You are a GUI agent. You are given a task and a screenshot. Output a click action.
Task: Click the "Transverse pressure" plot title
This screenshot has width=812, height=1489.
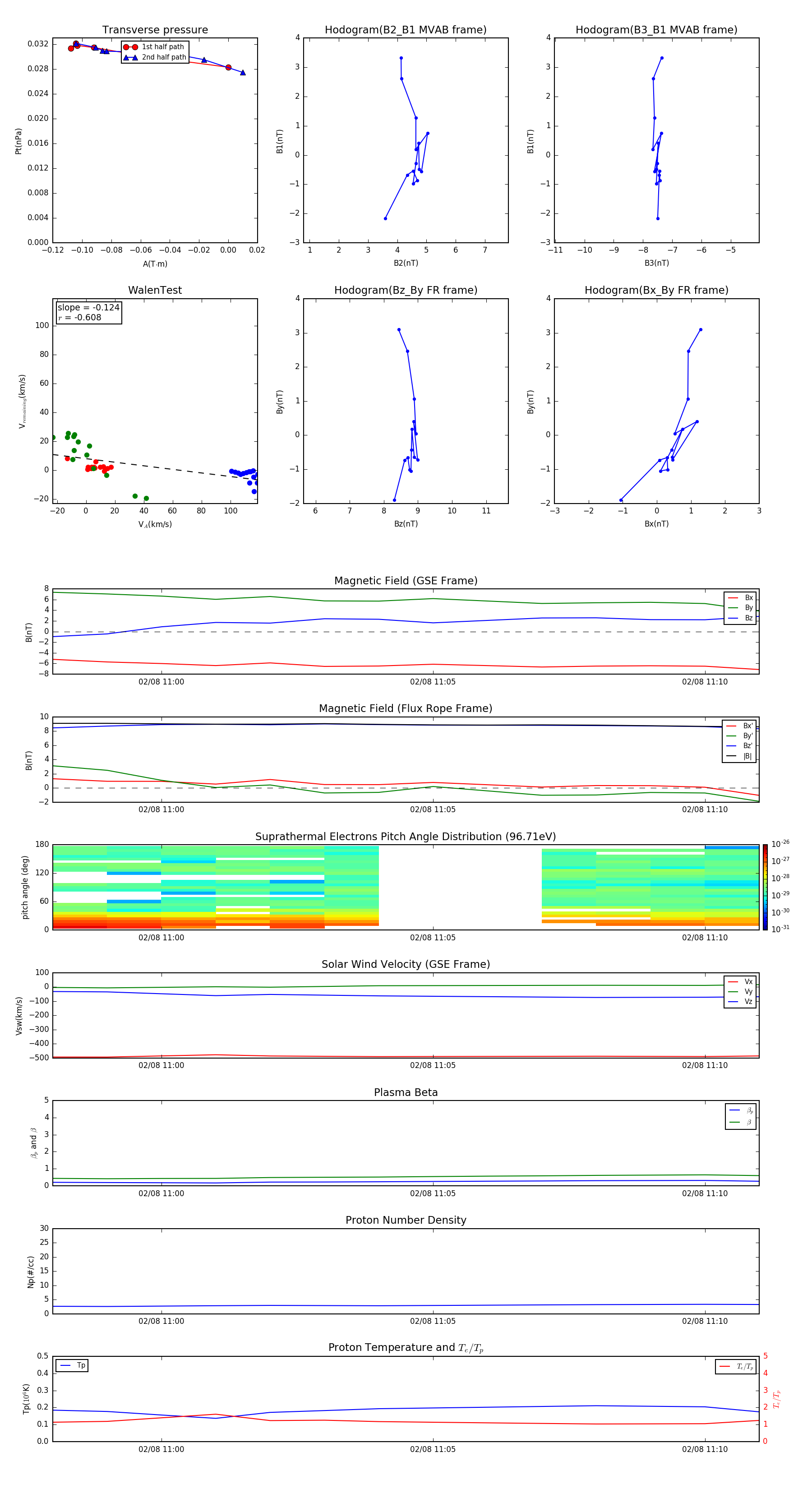click(x=155, y=30)
